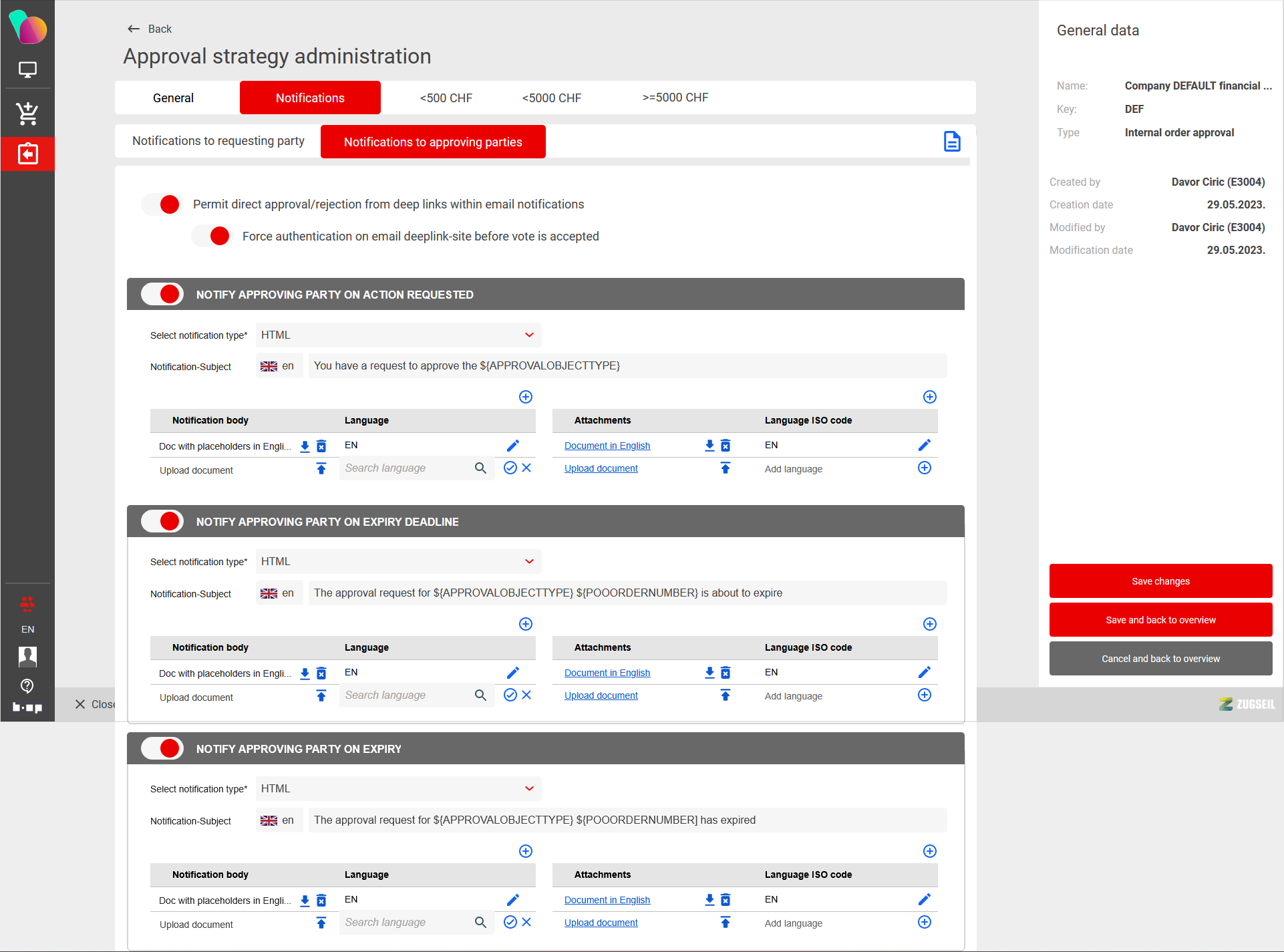
Task: Click Save and back to overview
Action: coord(1160,620)
